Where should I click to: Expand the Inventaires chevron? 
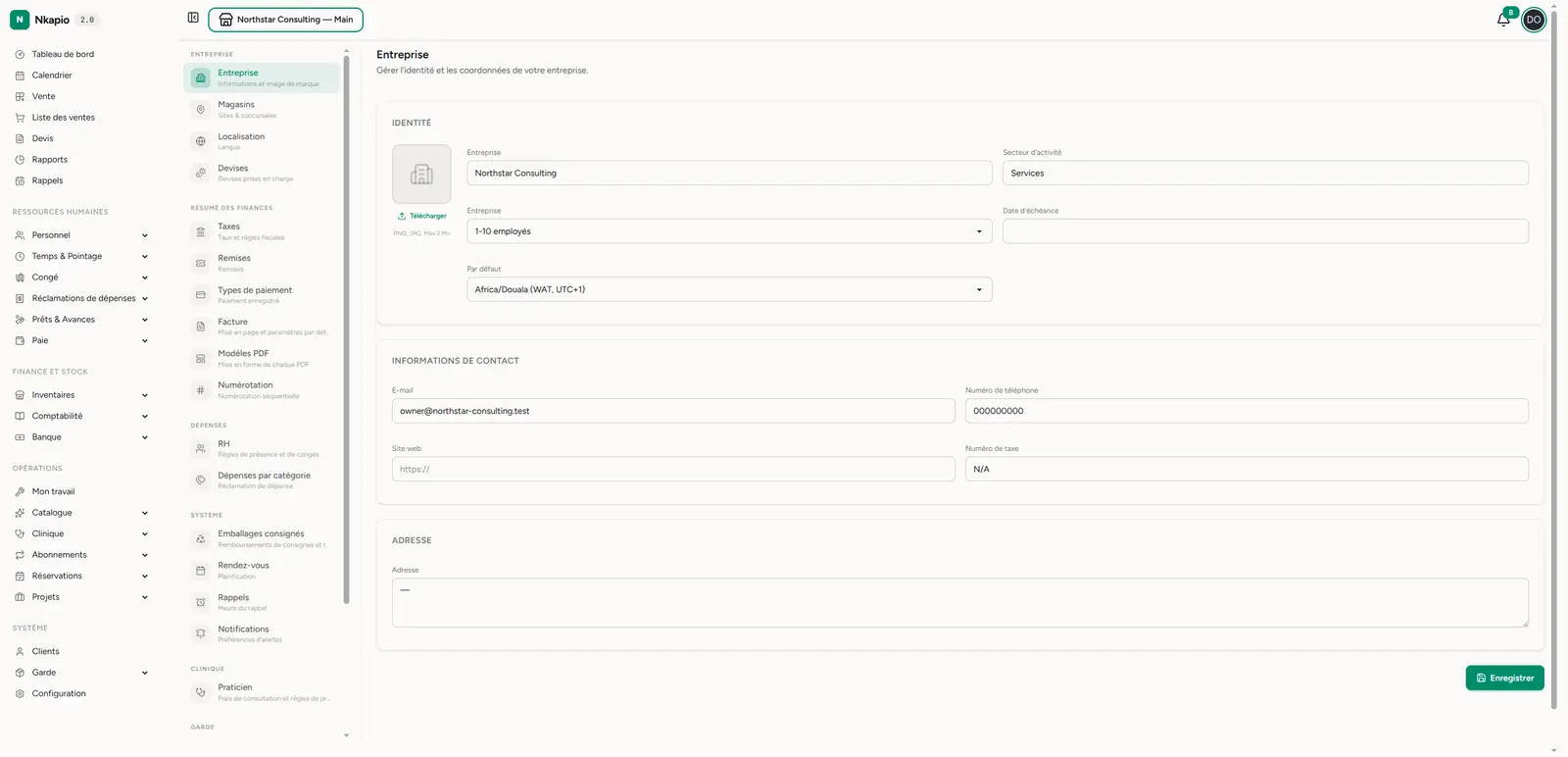145,395
